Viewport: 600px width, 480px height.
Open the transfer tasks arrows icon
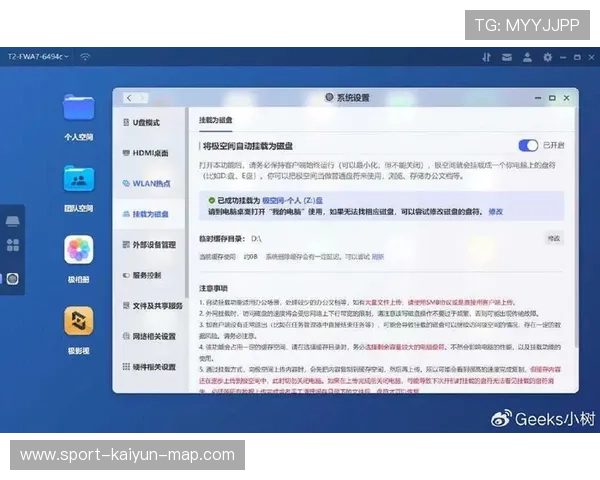486,57
